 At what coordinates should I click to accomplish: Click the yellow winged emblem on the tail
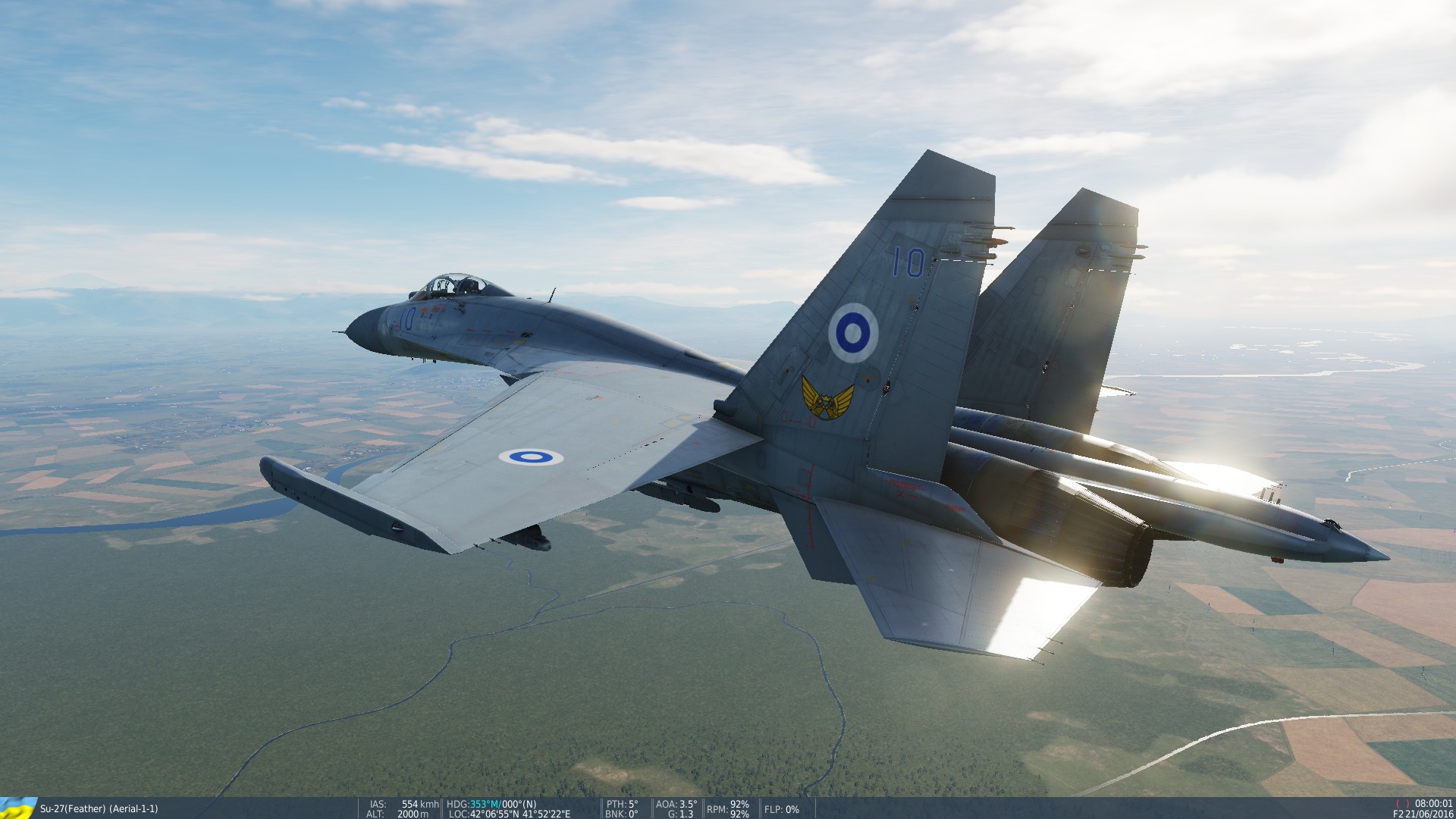(x=827, y=397)
